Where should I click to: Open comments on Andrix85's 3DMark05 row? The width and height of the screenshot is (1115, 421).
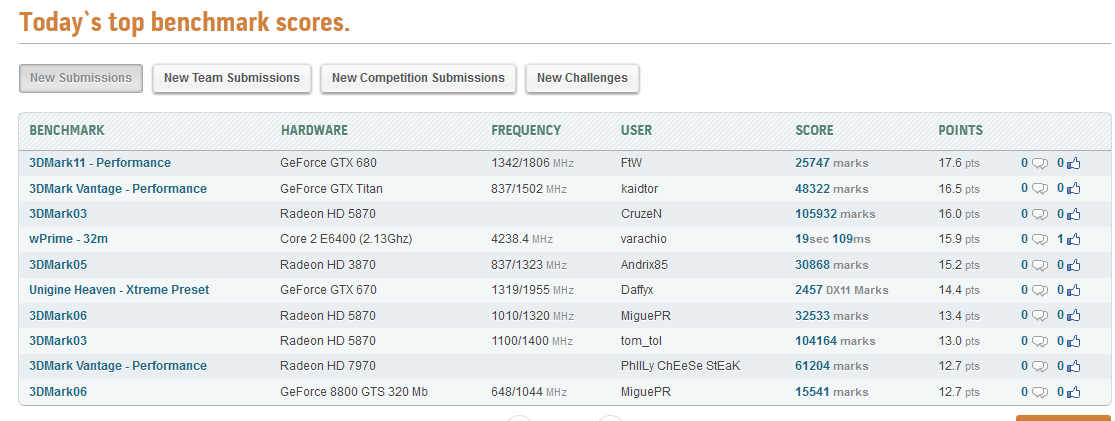pyautogui.click(x=1040, y=265)
